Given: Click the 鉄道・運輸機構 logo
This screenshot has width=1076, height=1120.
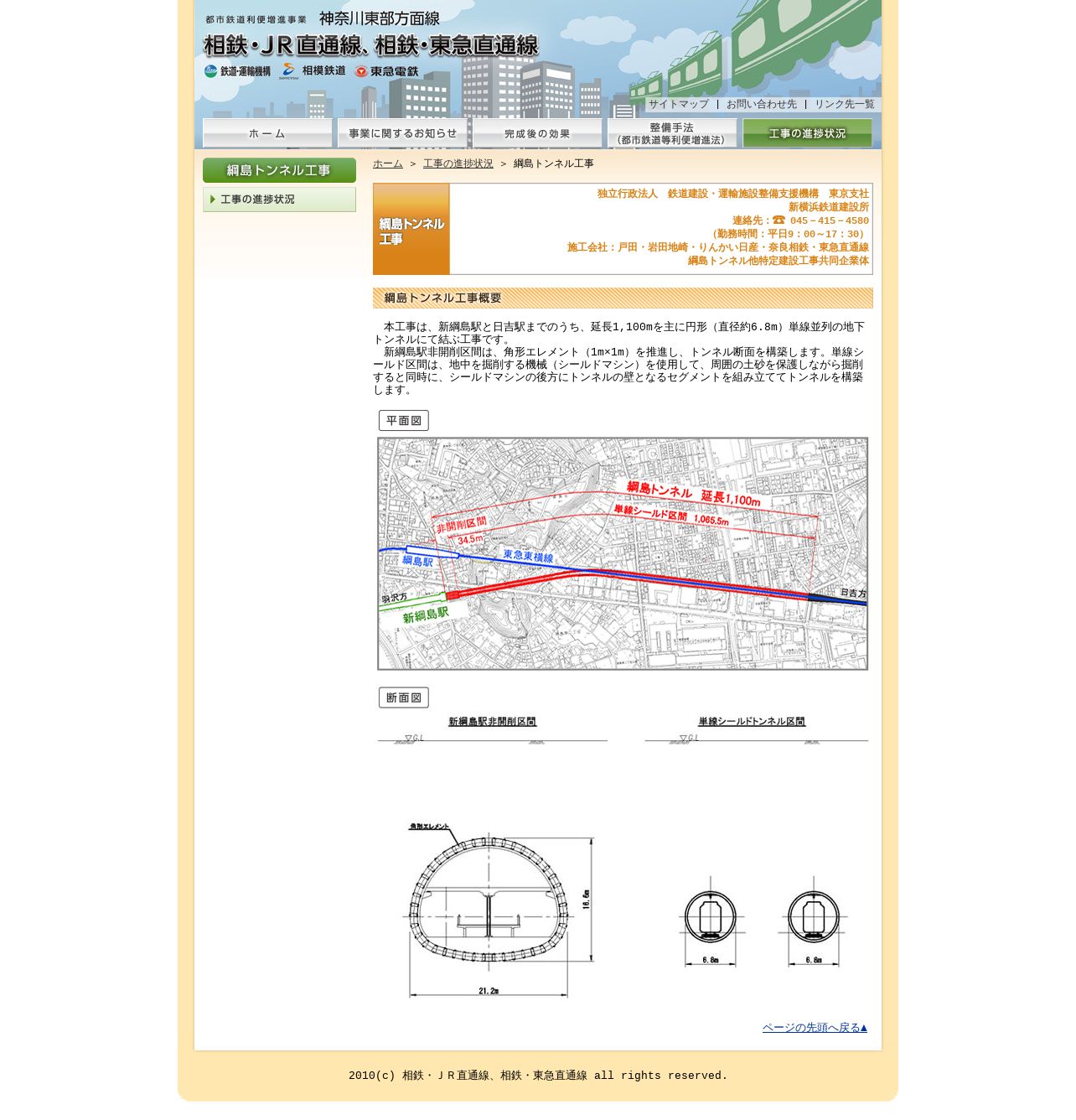Looking at the screenshot, I should [237, 71].
